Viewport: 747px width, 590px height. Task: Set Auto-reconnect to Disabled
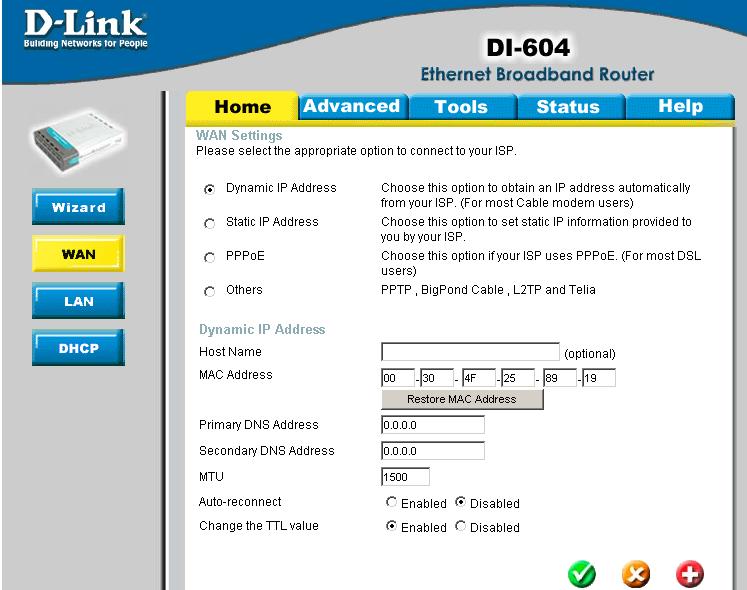(460, 502)
